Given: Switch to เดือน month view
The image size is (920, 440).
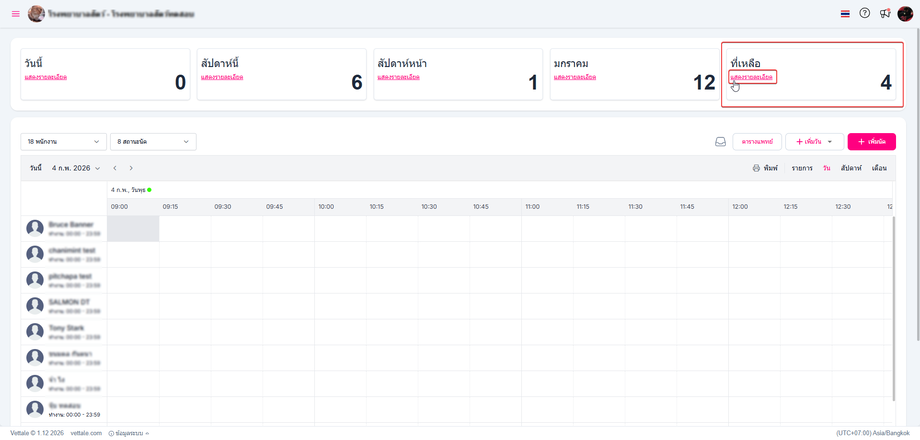Looking at the screenshot, I should tap(879, 168).
